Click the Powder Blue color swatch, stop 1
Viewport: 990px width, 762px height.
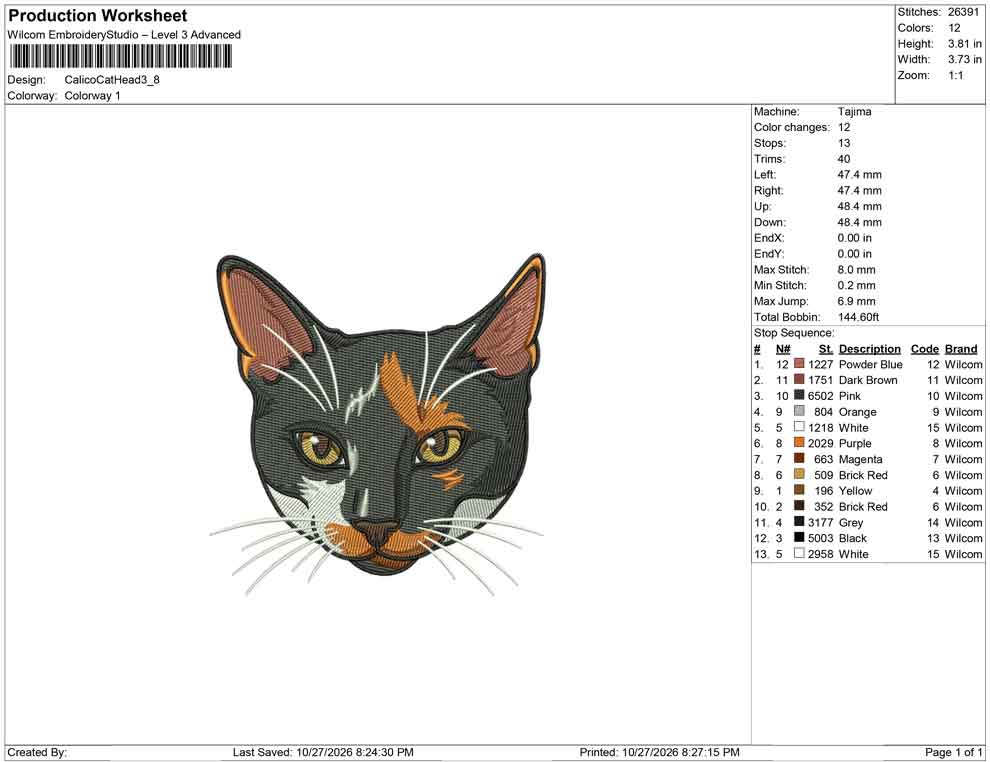[x=799, y=364]
